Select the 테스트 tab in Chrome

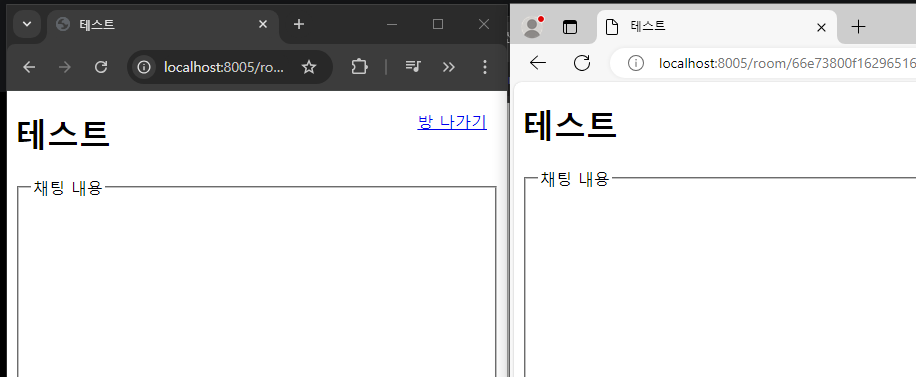(x=162, y=25)
